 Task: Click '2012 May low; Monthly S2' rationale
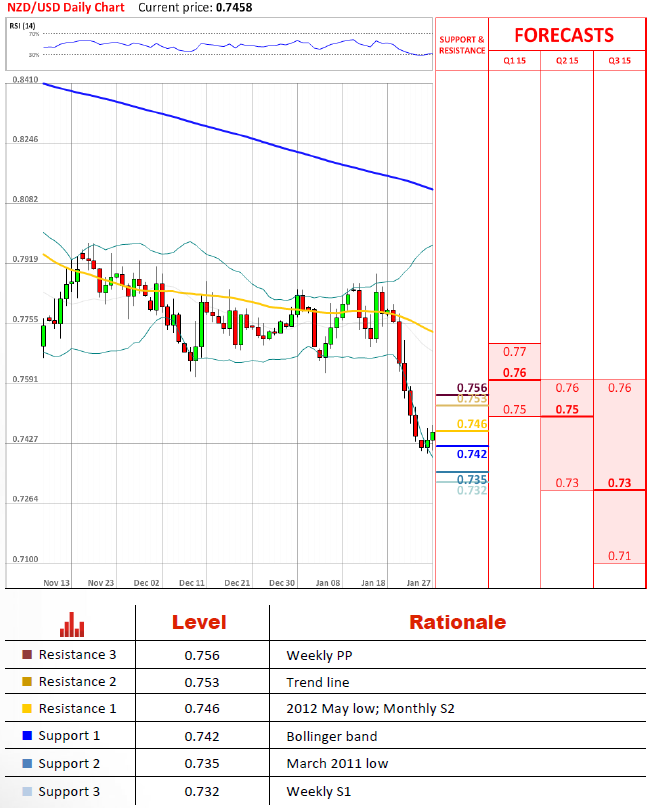click(x=371, y=709)
